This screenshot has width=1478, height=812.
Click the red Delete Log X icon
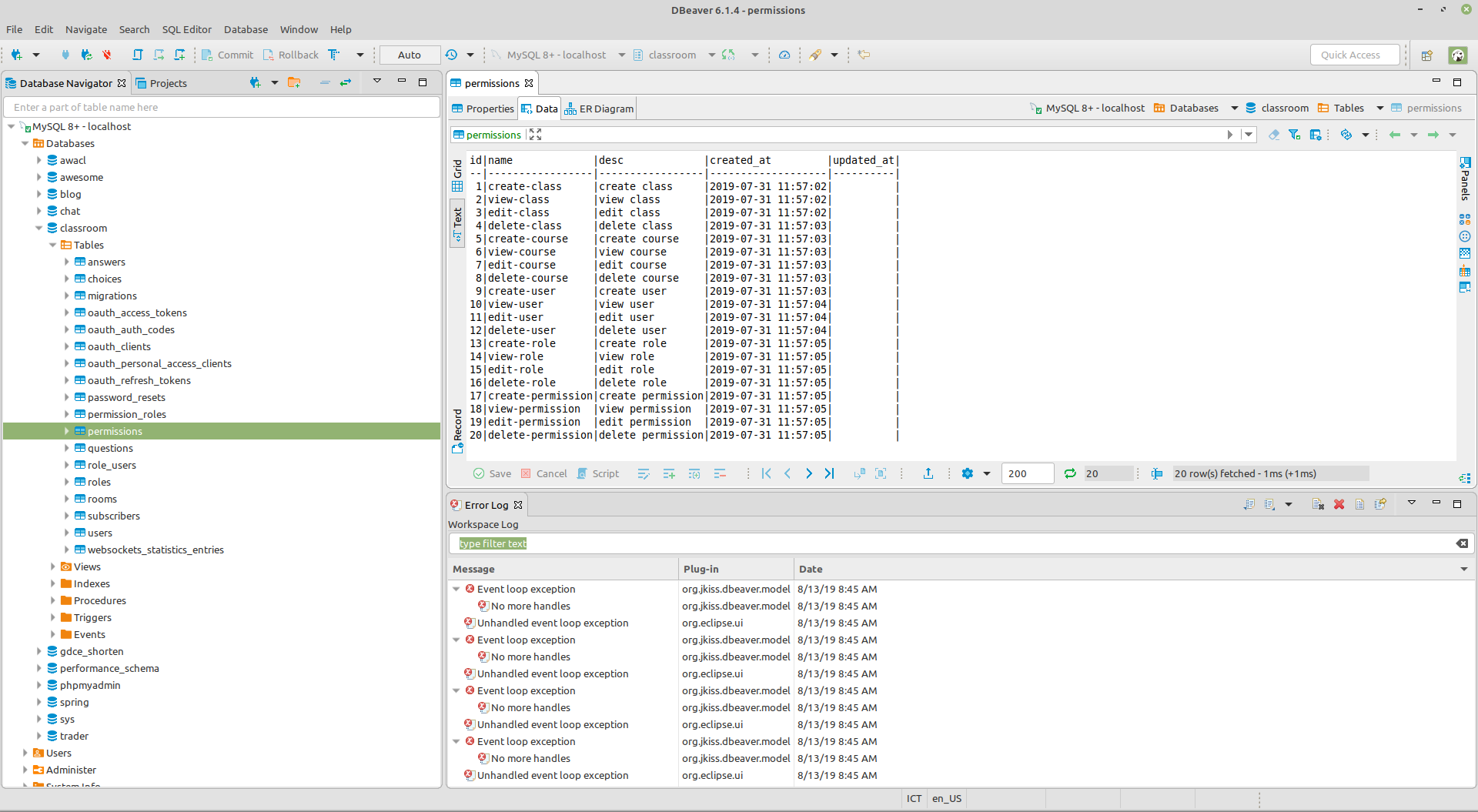pyautogui.click(x=1339, y=504)
